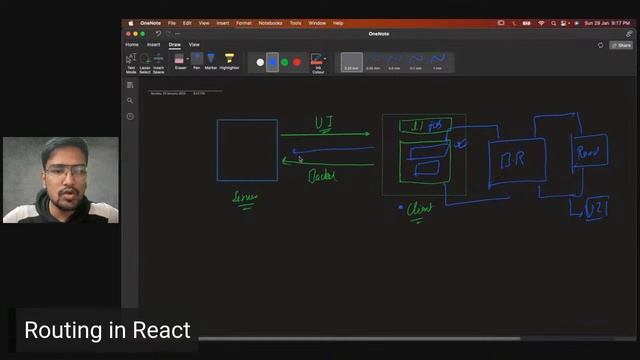The image size is (640, 360).
Task: Open the Spotlight search in menu bar
Action: point(553,23)
